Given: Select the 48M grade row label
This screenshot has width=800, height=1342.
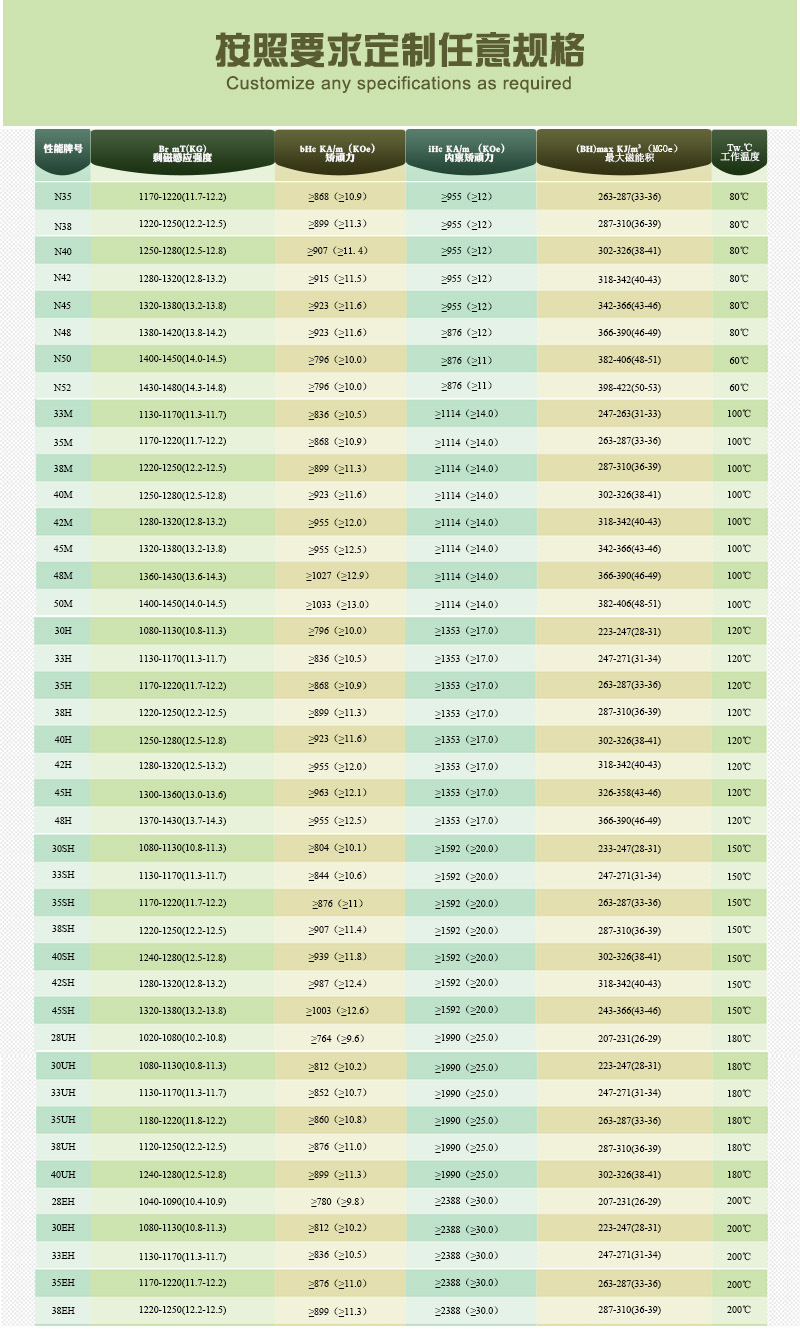Looking at the screenshot, I should 62,576.
